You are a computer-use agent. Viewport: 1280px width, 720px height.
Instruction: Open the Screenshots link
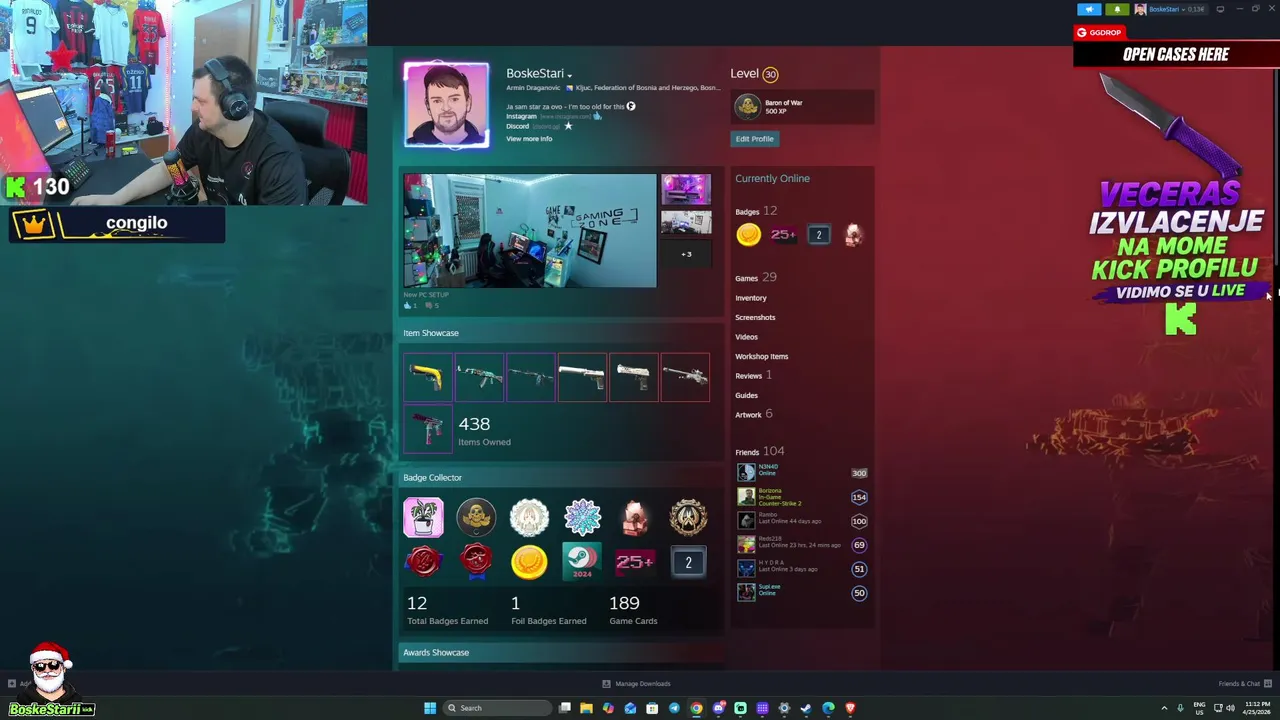click(755, 317)
